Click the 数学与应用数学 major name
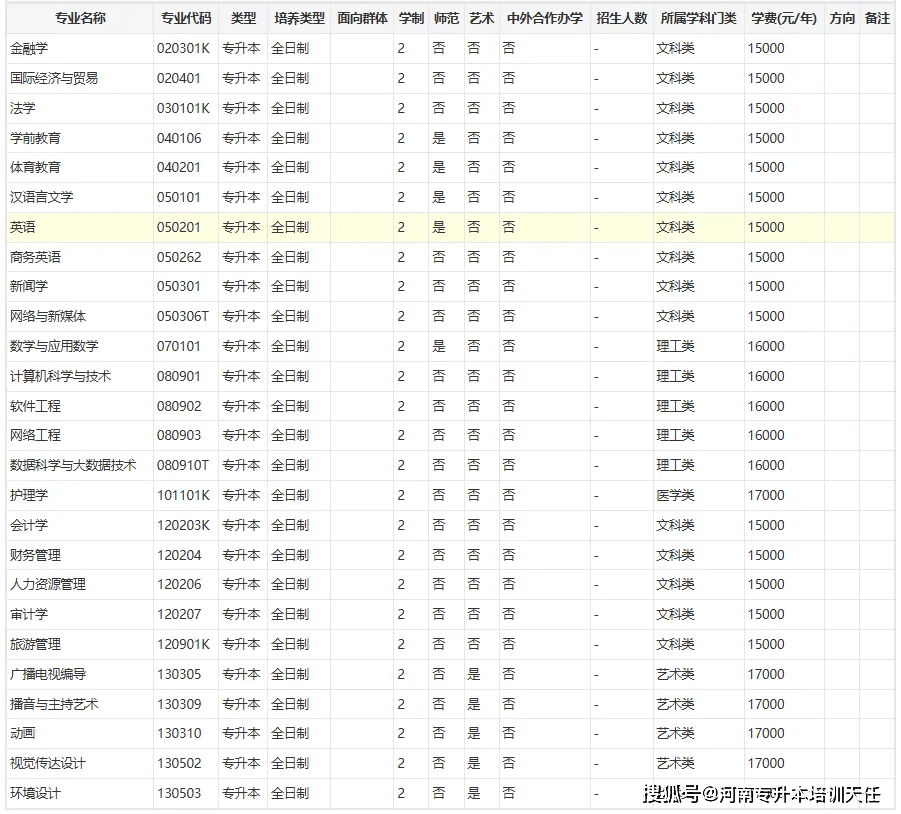Viewport: 901px width, 814px height. (x=54, y=346)
